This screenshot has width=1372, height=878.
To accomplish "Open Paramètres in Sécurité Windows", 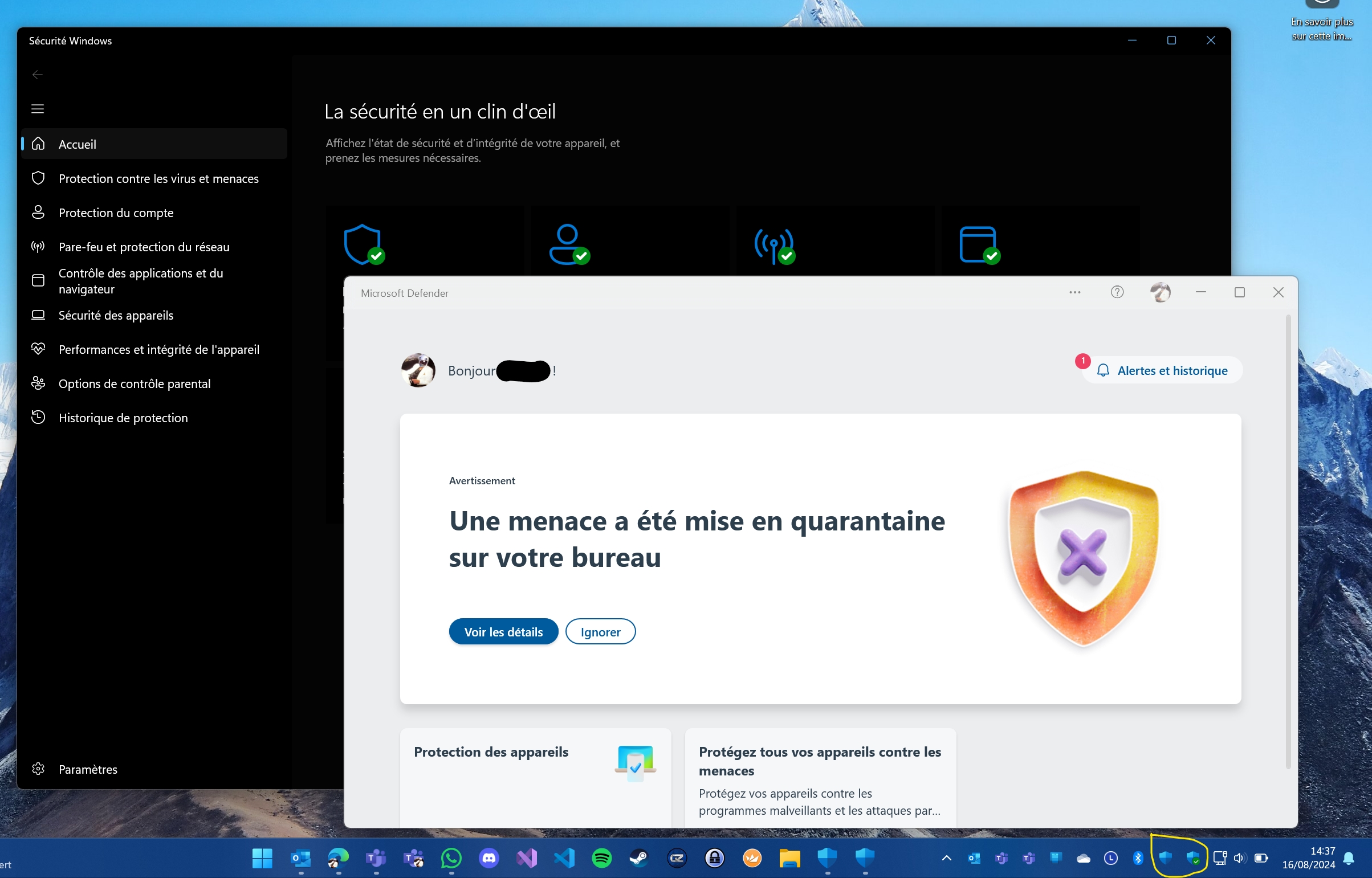I will coord(87,769).
